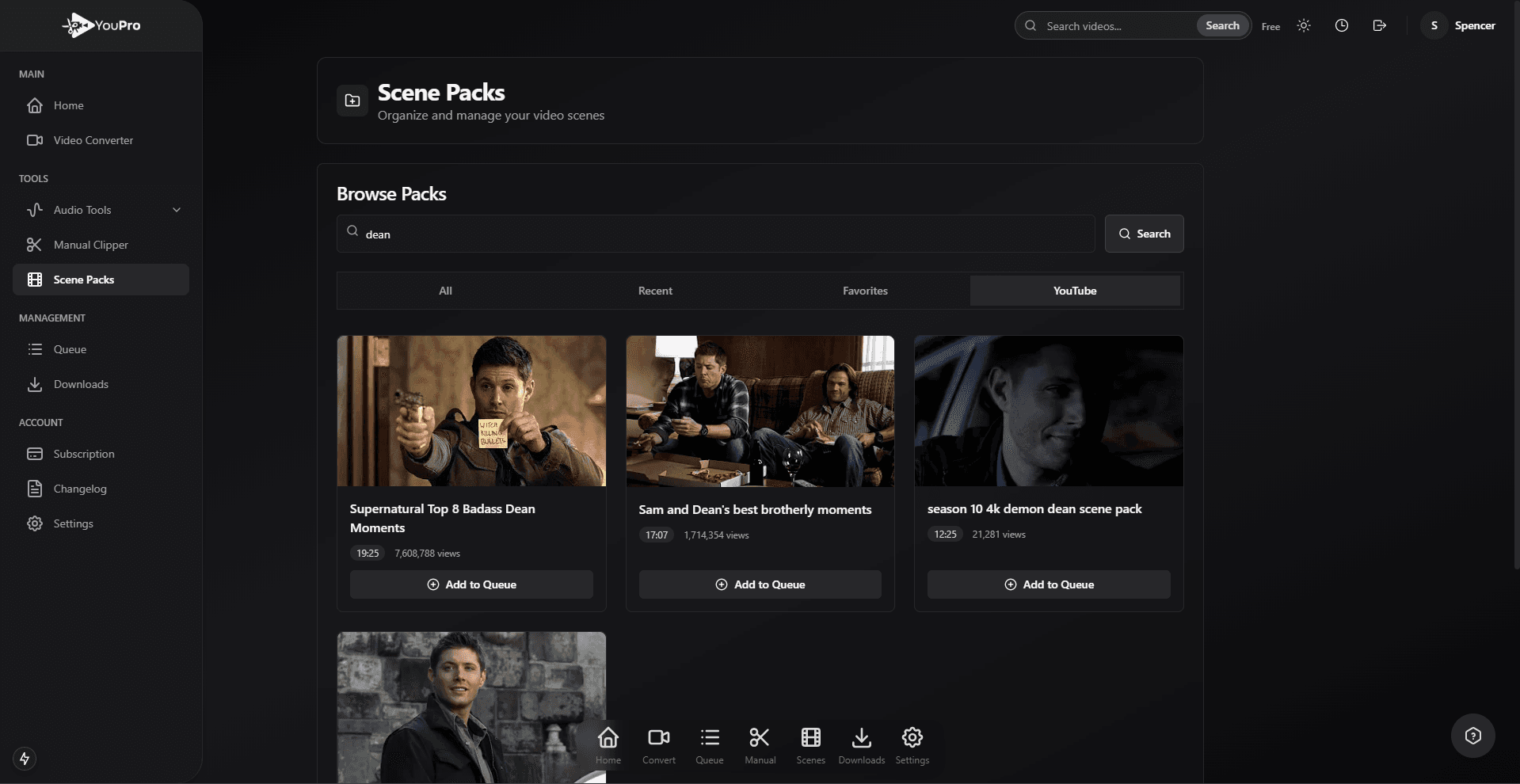Click the lightning bolt icon
This screenshot has width=1520, height=784.
point(25,759)
